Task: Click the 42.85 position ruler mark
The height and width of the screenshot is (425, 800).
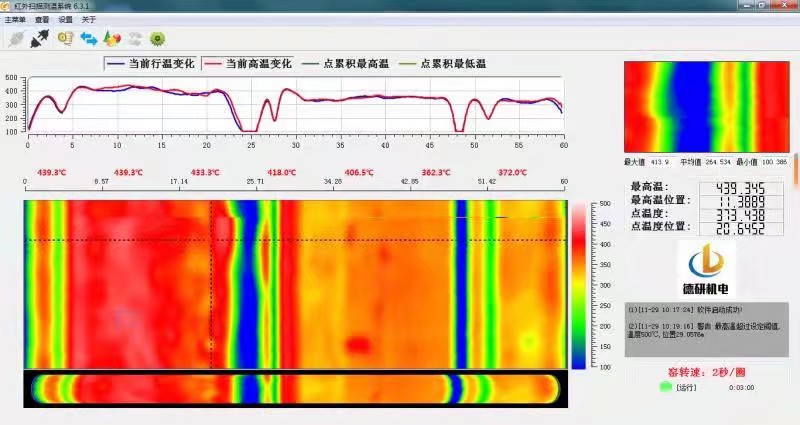Action: click(x=410, y=181)
